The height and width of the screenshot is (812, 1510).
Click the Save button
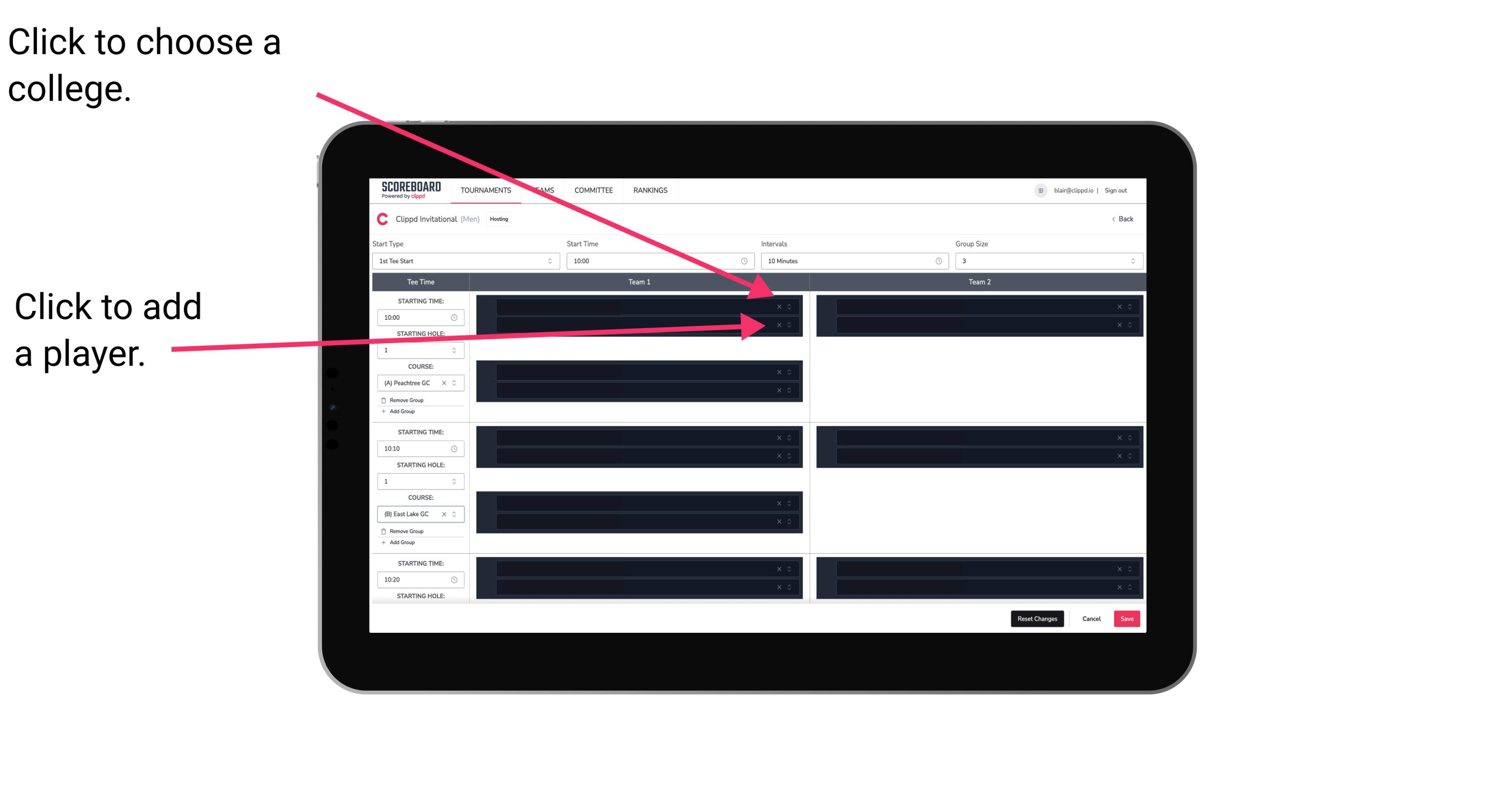coord(1128,619)
